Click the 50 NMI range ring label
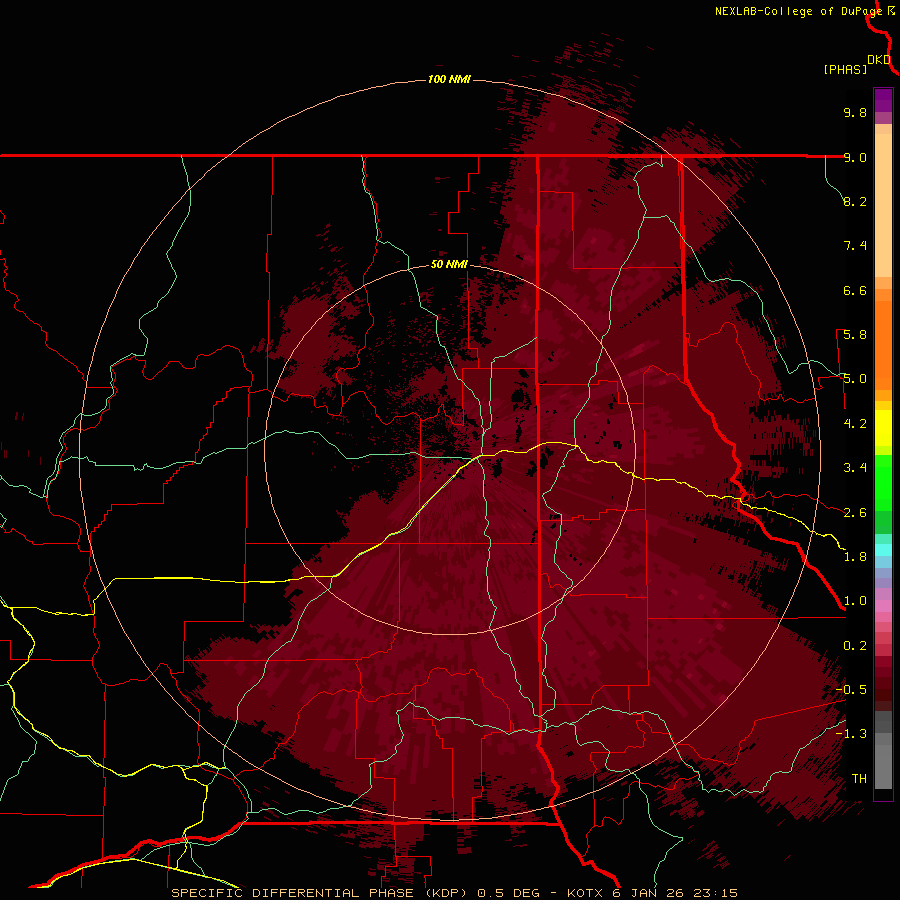Viewport: 900px width, 900px height. coord(449,264)
